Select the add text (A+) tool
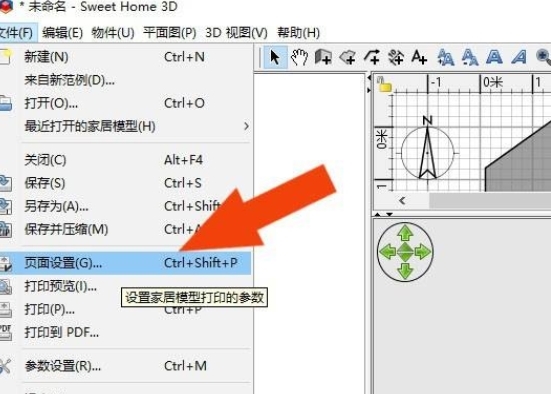The width and height of the screenshot is (551, 394). (x=419, y=57)
